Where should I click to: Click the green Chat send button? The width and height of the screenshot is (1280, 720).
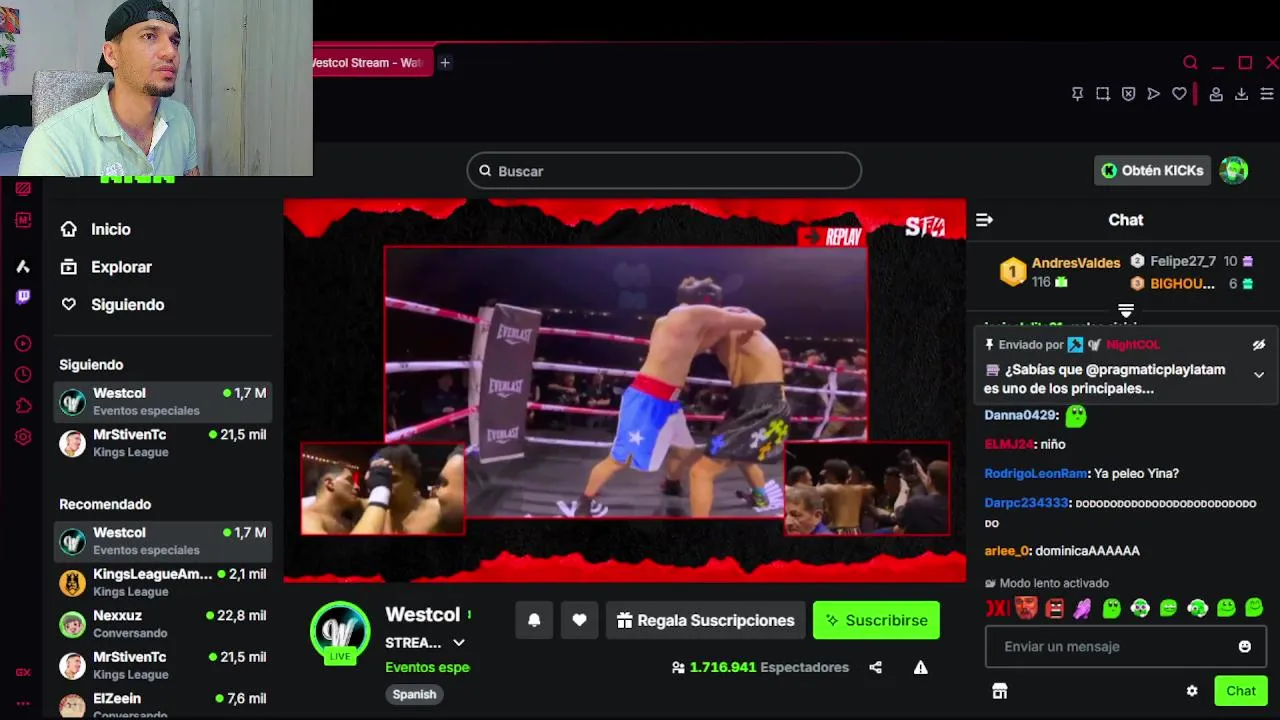click(x=1241, y=691)
